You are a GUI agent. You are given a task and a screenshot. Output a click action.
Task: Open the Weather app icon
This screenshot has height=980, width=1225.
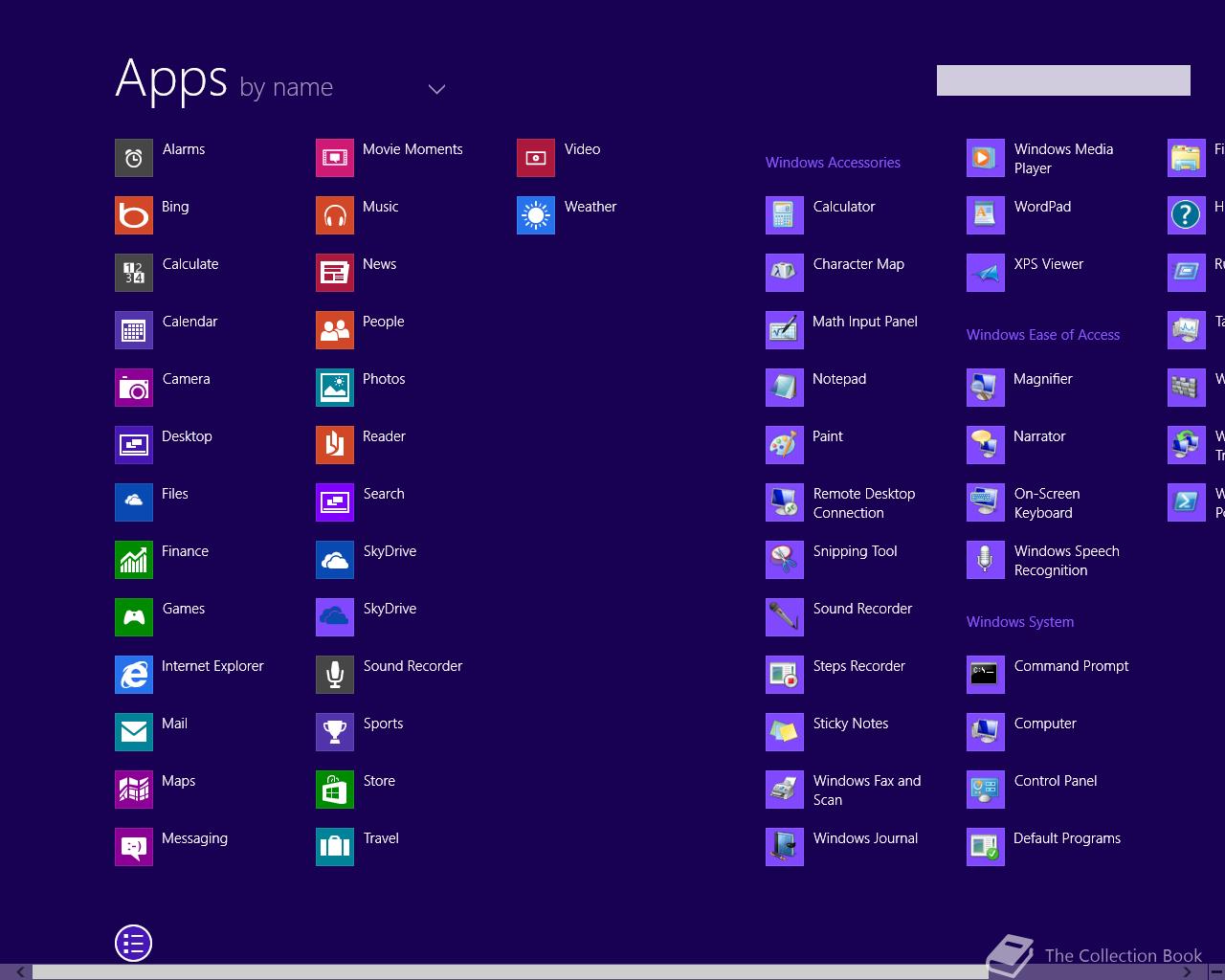[x=536, y=215]
